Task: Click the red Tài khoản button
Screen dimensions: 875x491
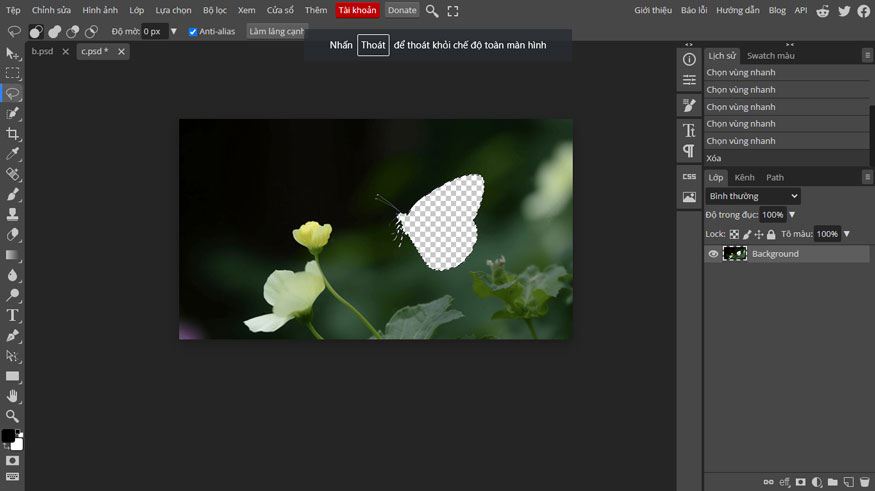Action: click(x=357, y=10)
